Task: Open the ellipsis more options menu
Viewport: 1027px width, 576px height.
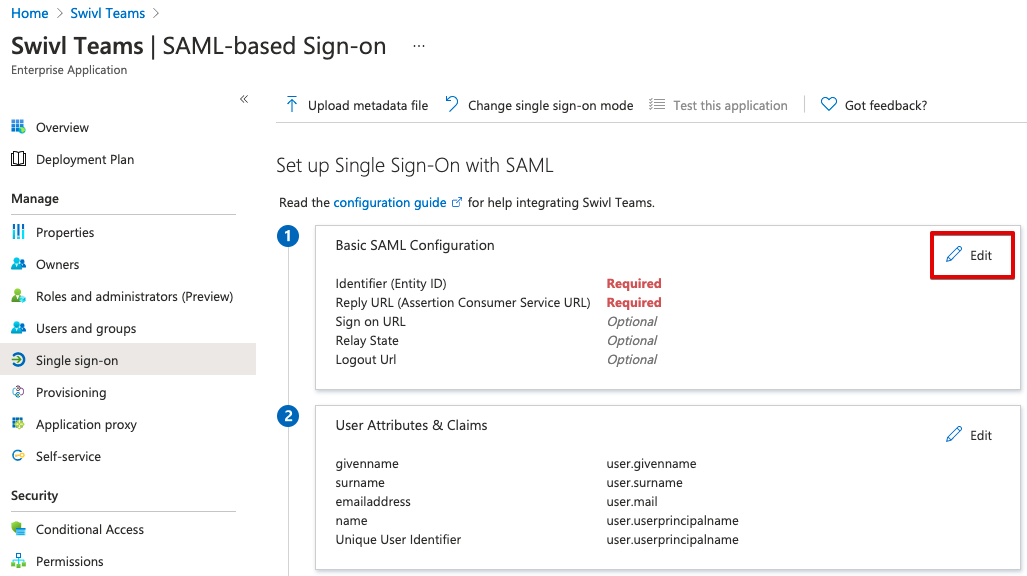Action: coord(419,46)
